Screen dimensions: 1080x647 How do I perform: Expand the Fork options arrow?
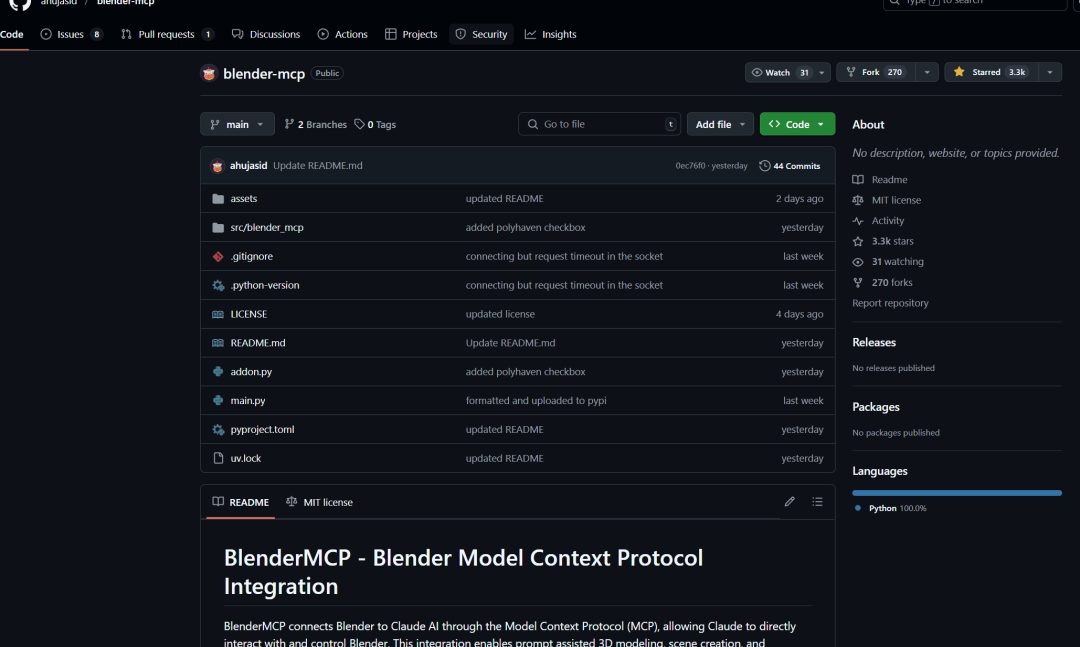pos(928,73)
